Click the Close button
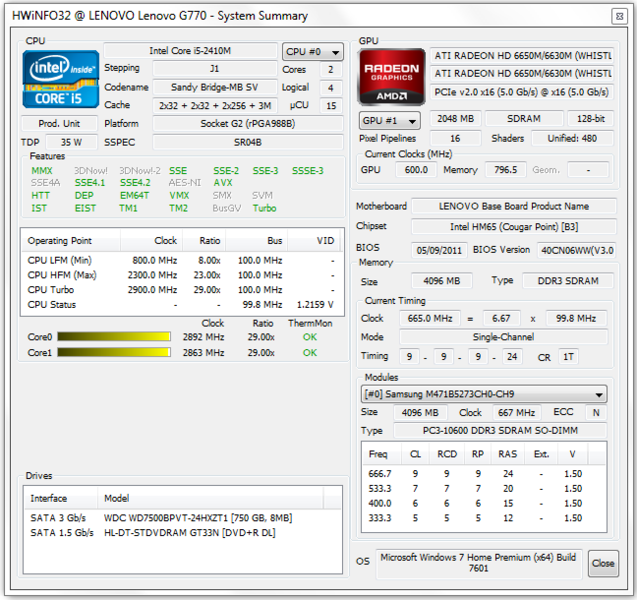The width and height of the screenshot is (637, 600). [x=603, y=563]
